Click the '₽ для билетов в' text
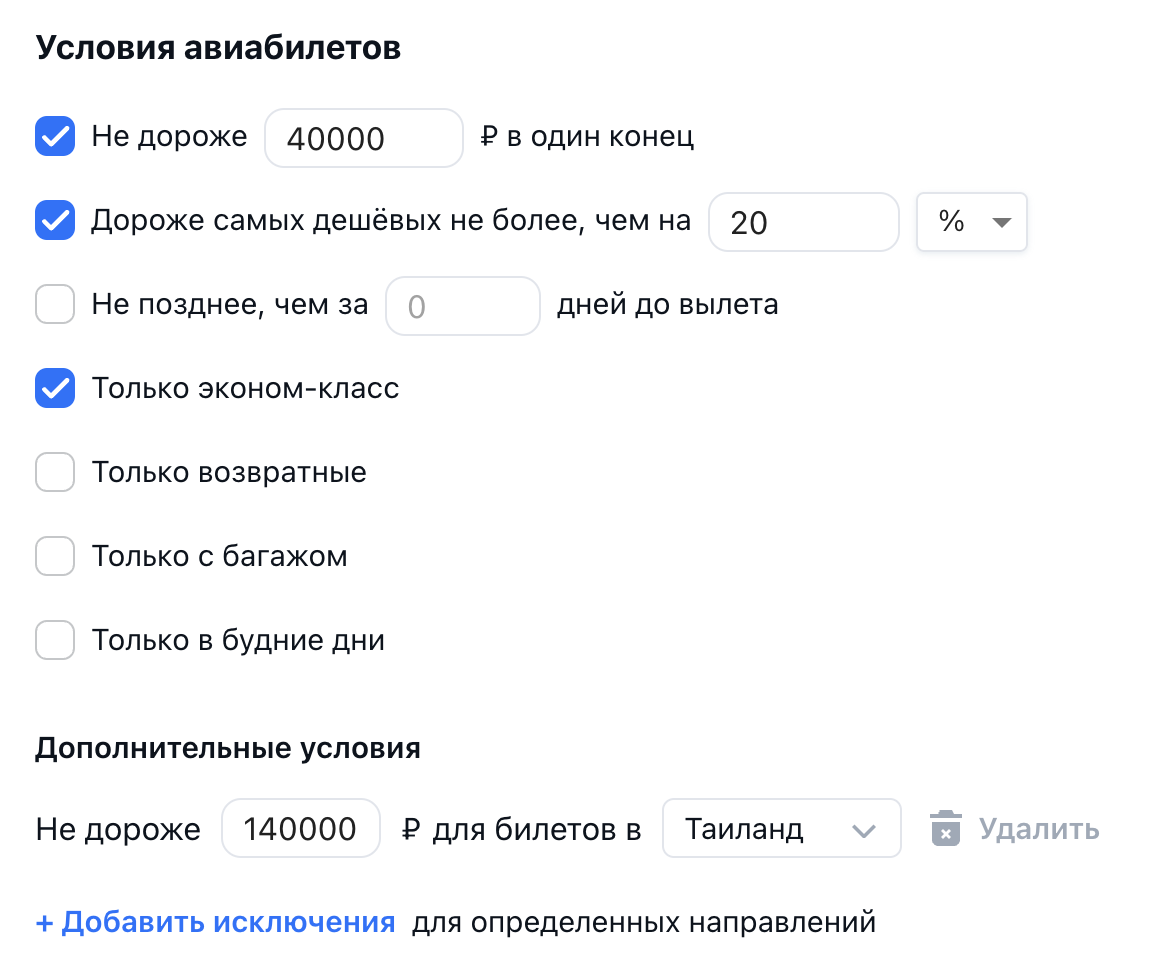 (x=522, y=829)
